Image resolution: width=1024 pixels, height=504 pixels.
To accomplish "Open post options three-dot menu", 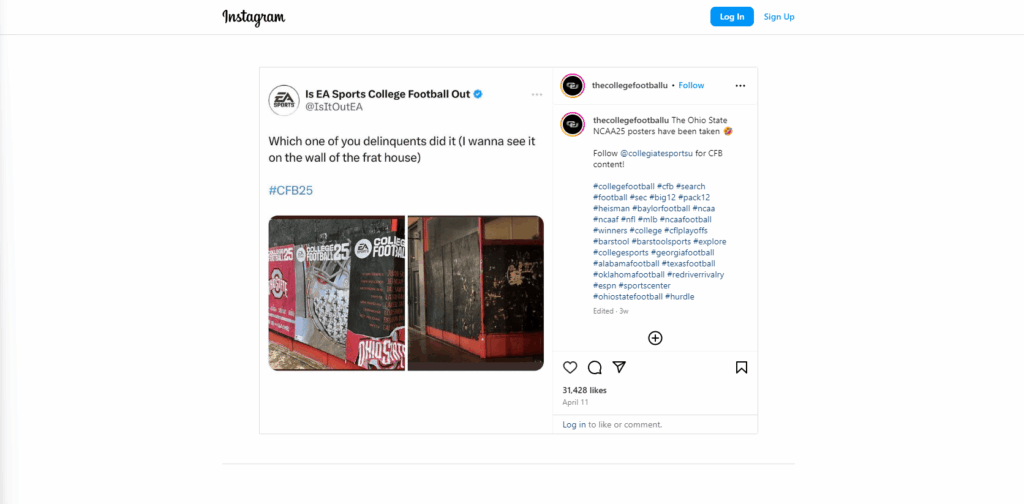I will [740, 86].
